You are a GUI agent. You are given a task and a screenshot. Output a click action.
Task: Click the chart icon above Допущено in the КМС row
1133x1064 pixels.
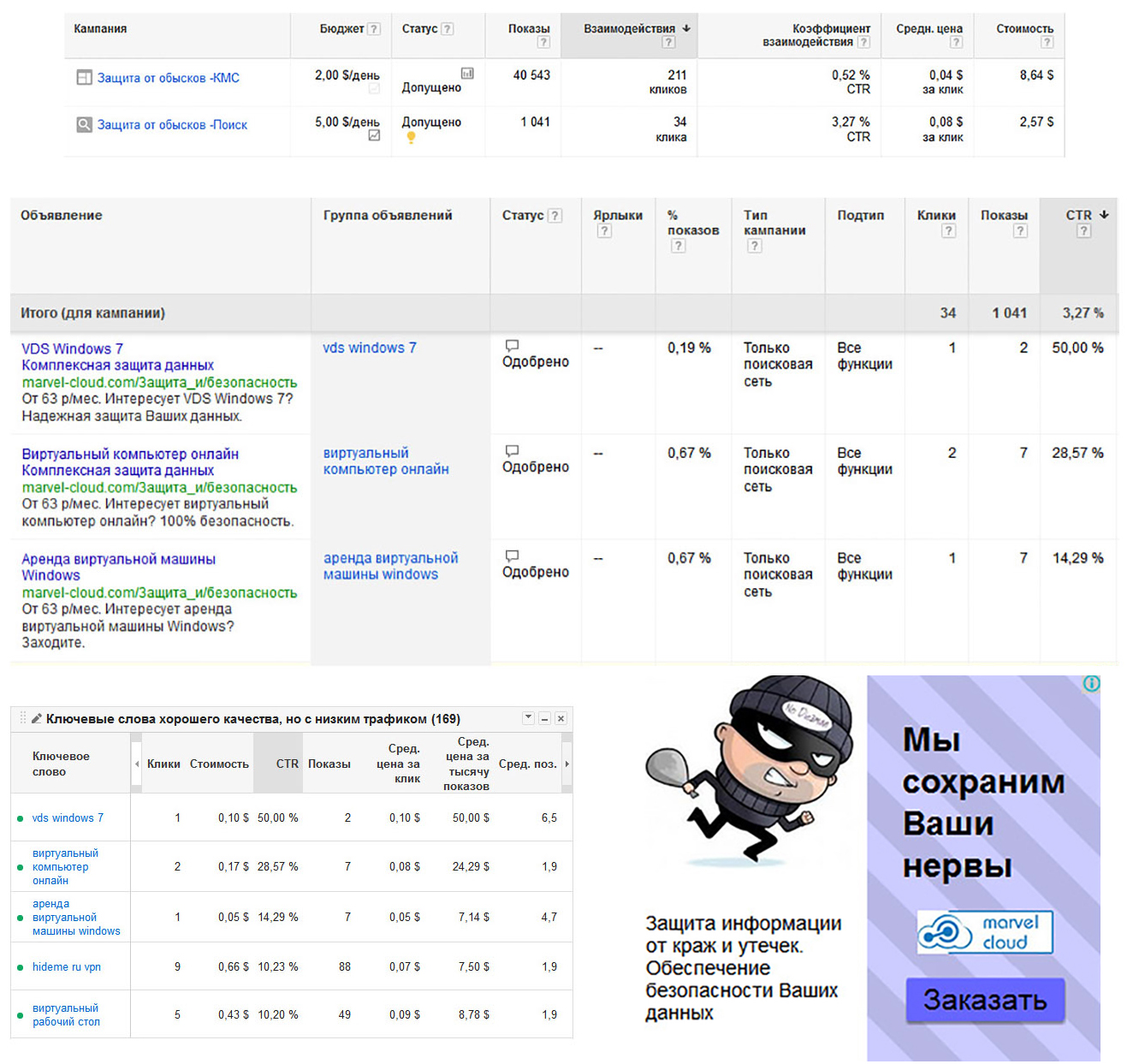point(467,74)
